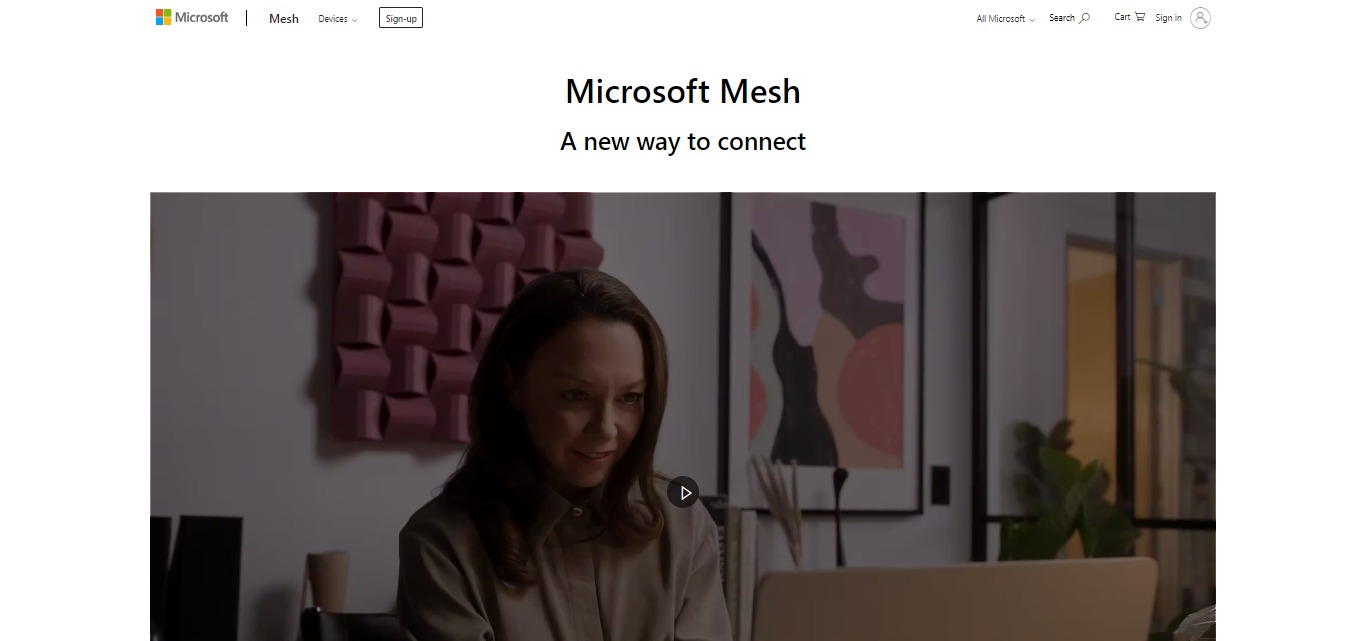Click the Search text label
The height and width of the screenshot is (641, 1366).
pyautogui.click(x=1062, y=18)
